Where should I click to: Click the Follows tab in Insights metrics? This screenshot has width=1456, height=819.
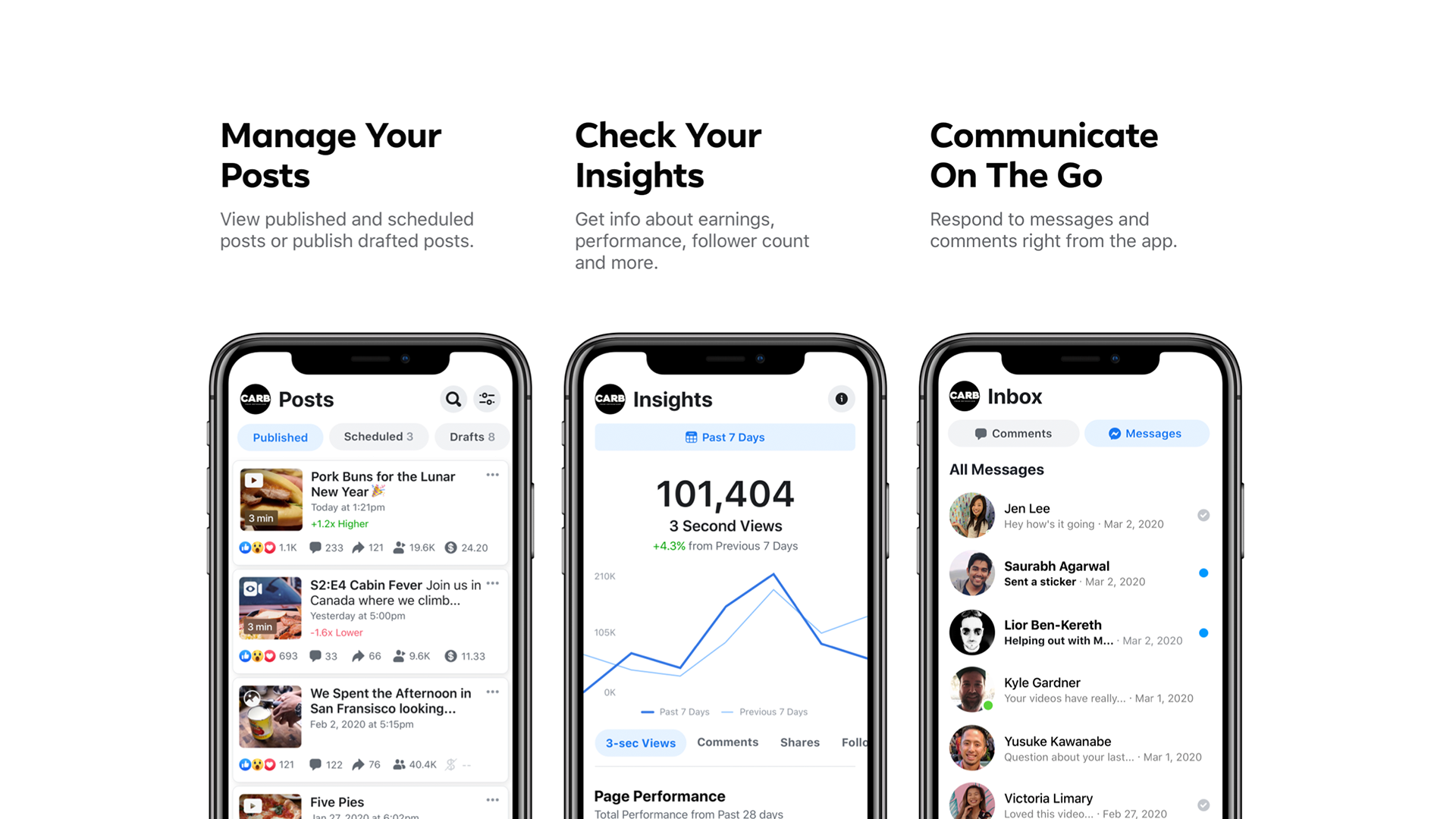click(854, 742)
